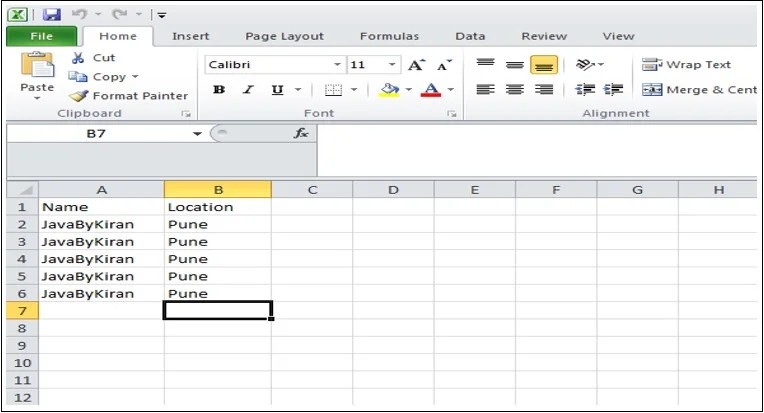Toggle Italic formatting
Image resolution: width=764 pixels, height=413 pixels.
click(248, 90)
